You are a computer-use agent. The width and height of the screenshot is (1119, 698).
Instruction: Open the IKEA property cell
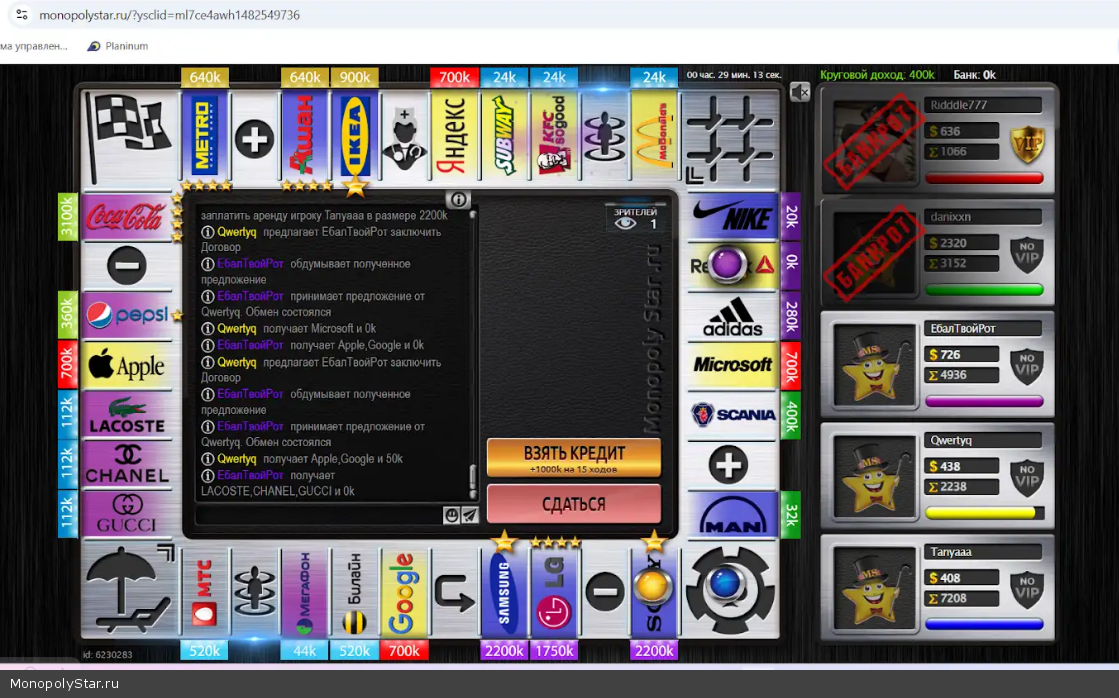pos(355,136)
